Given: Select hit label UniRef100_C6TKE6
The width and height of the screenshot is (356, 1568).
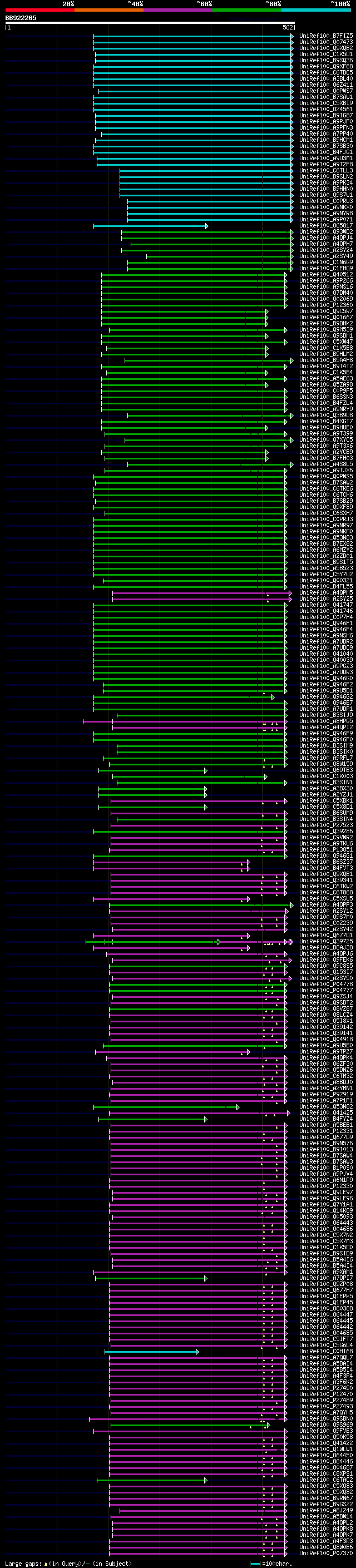Looking at the screenshot, I should 326,489.
